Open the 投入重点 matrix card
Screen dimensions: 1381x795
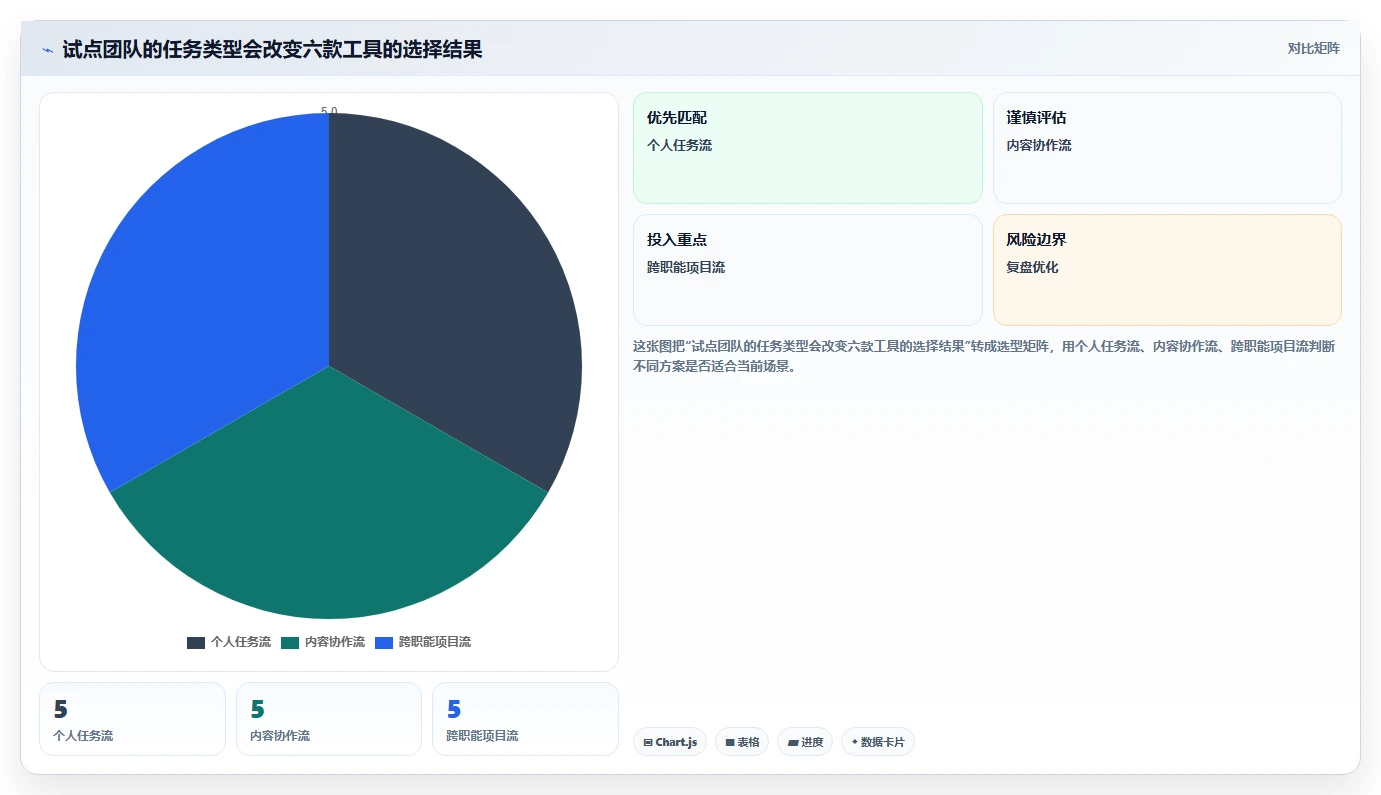(808, 270)
